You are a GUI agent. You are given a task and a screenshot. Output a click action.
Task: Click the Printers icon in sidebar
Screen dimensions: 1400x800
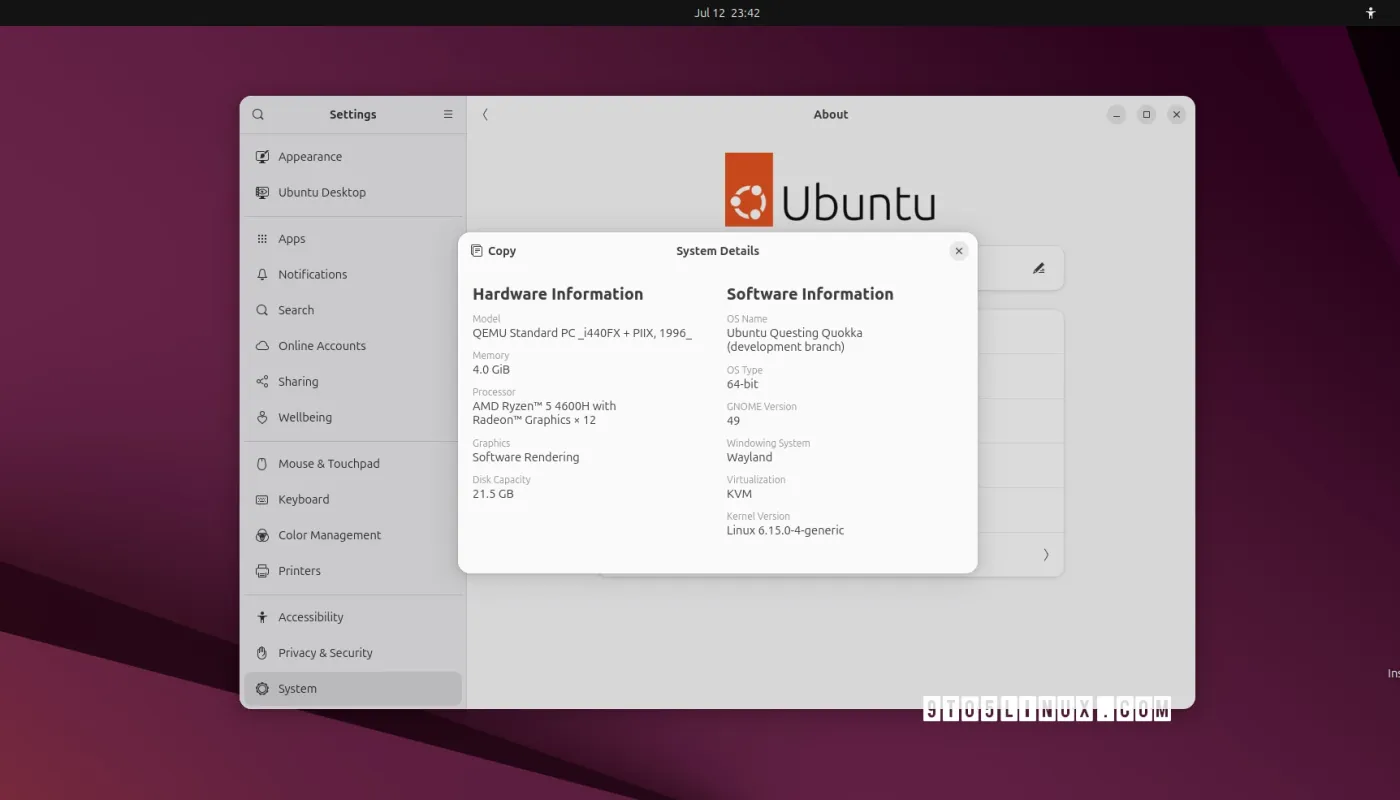pos(262,571)
